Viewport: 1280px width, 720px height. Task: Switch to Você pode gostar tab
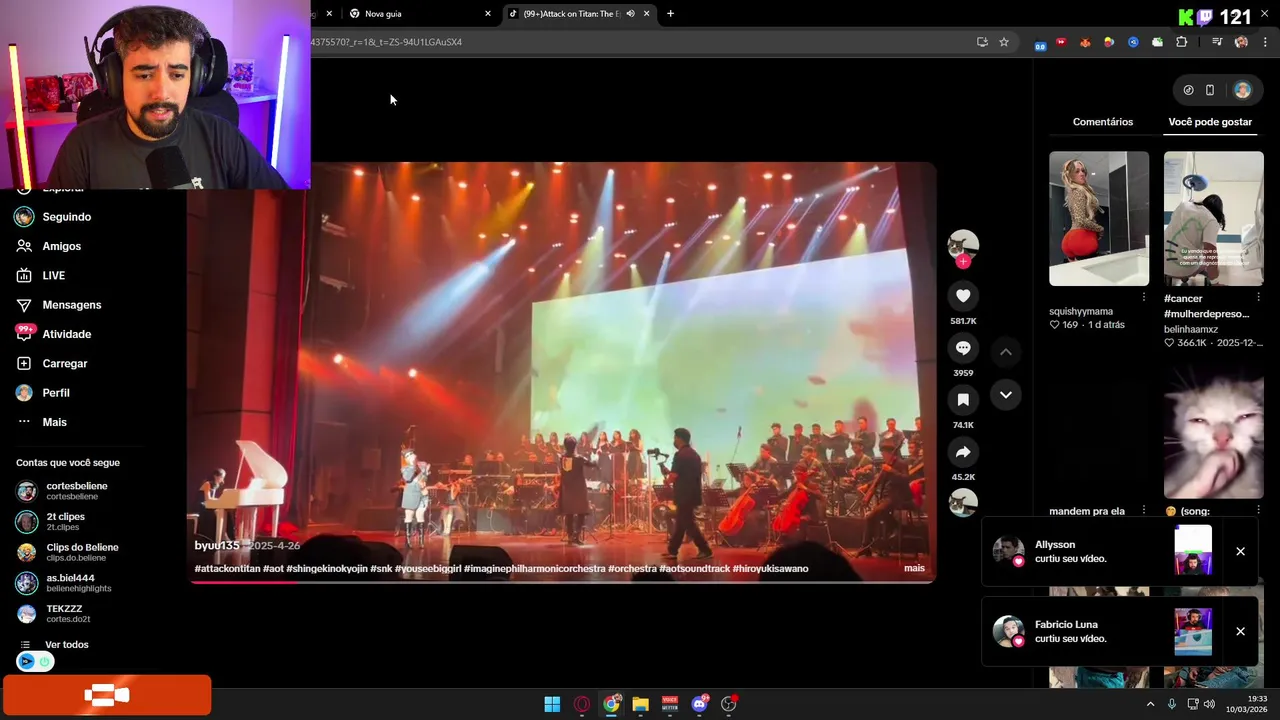coord(1210,122)
